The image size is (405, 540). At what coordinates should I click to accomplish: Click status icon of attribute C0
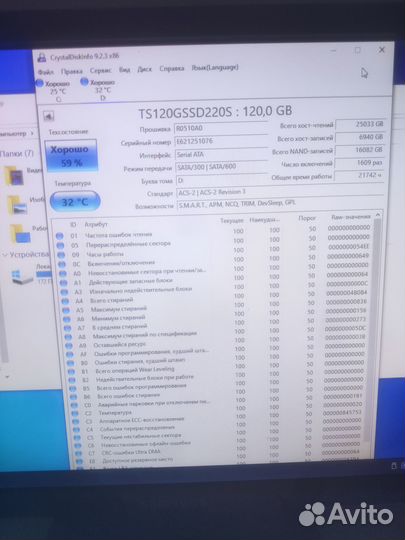[74, 406]
